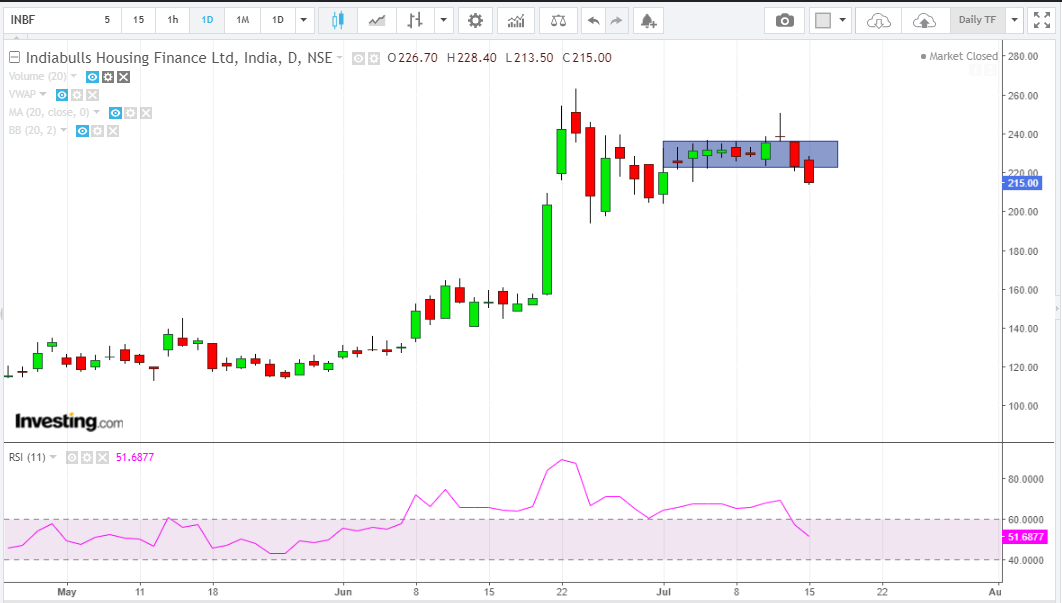Select the highlighted 1D interval
The width and height of the screenshot is (1062, 603).
[207, 20]
